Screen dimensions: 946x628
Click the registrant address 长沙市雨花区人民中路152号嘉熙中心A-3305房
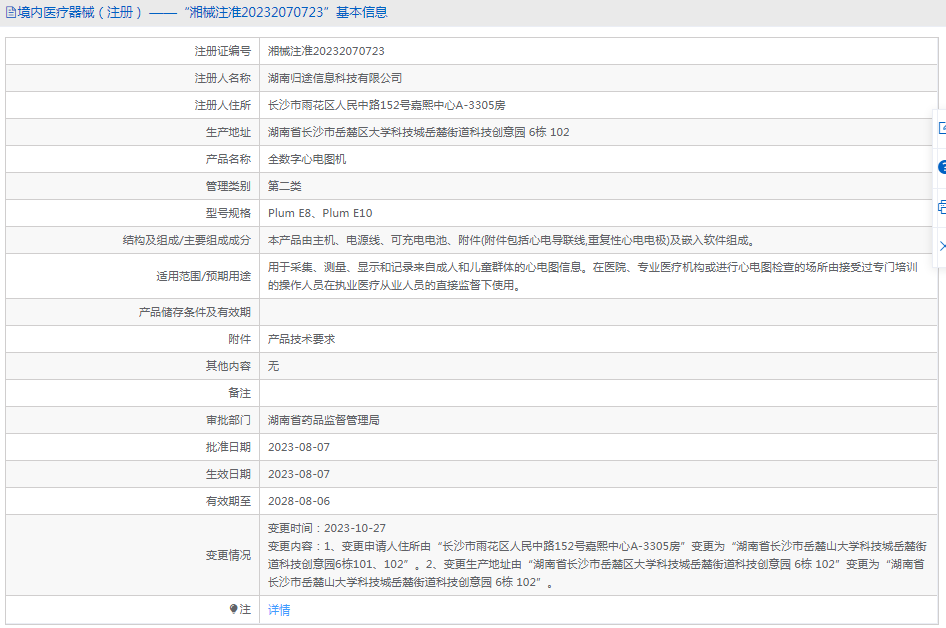pos(387,106)
